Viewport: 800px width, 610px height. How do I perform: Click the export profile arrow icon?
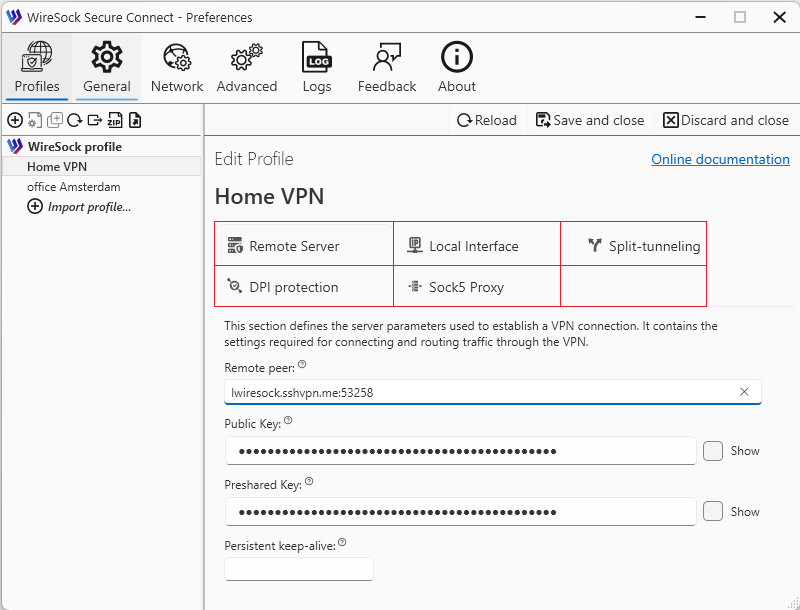[94, 120]
